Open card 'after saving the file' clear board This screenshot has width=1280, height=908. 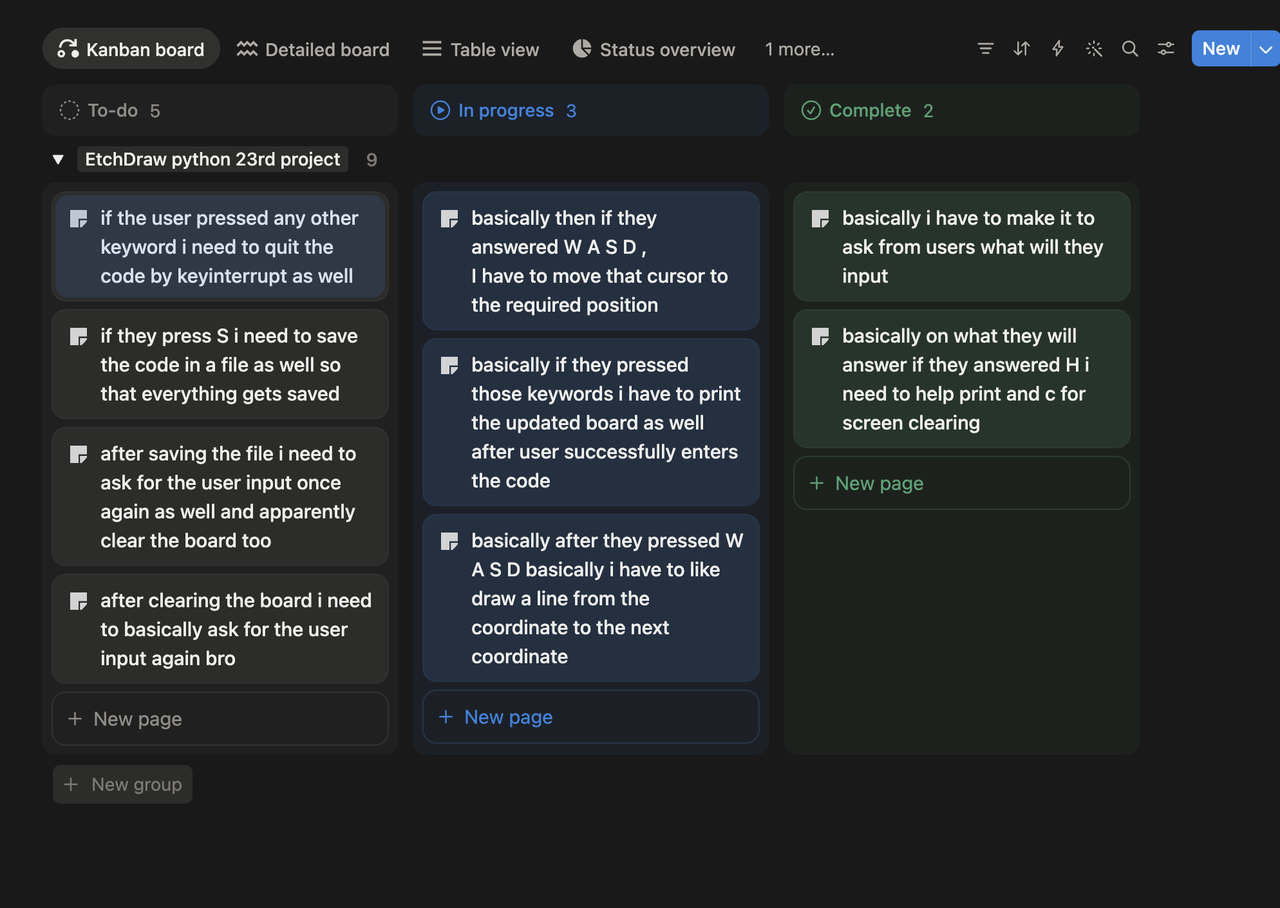[220, 497]
